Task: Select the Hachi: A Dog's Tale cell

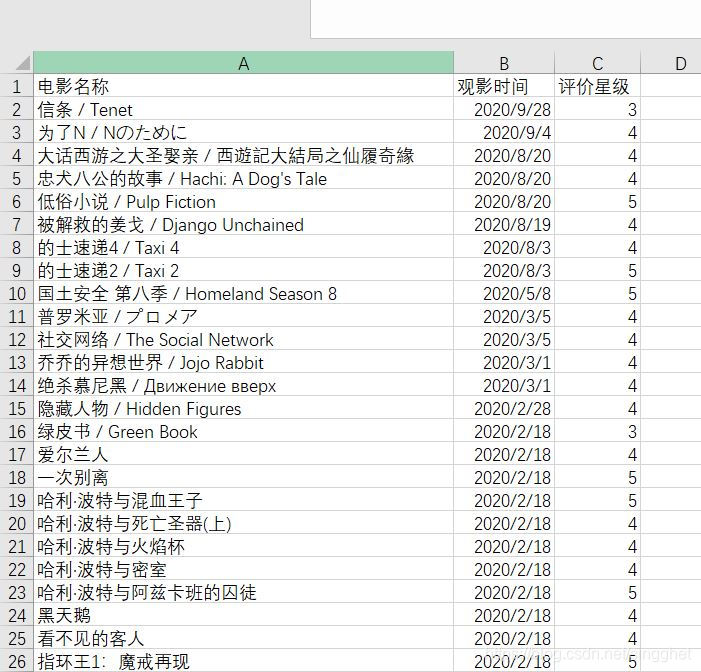Action: click(x=244, y=178)
